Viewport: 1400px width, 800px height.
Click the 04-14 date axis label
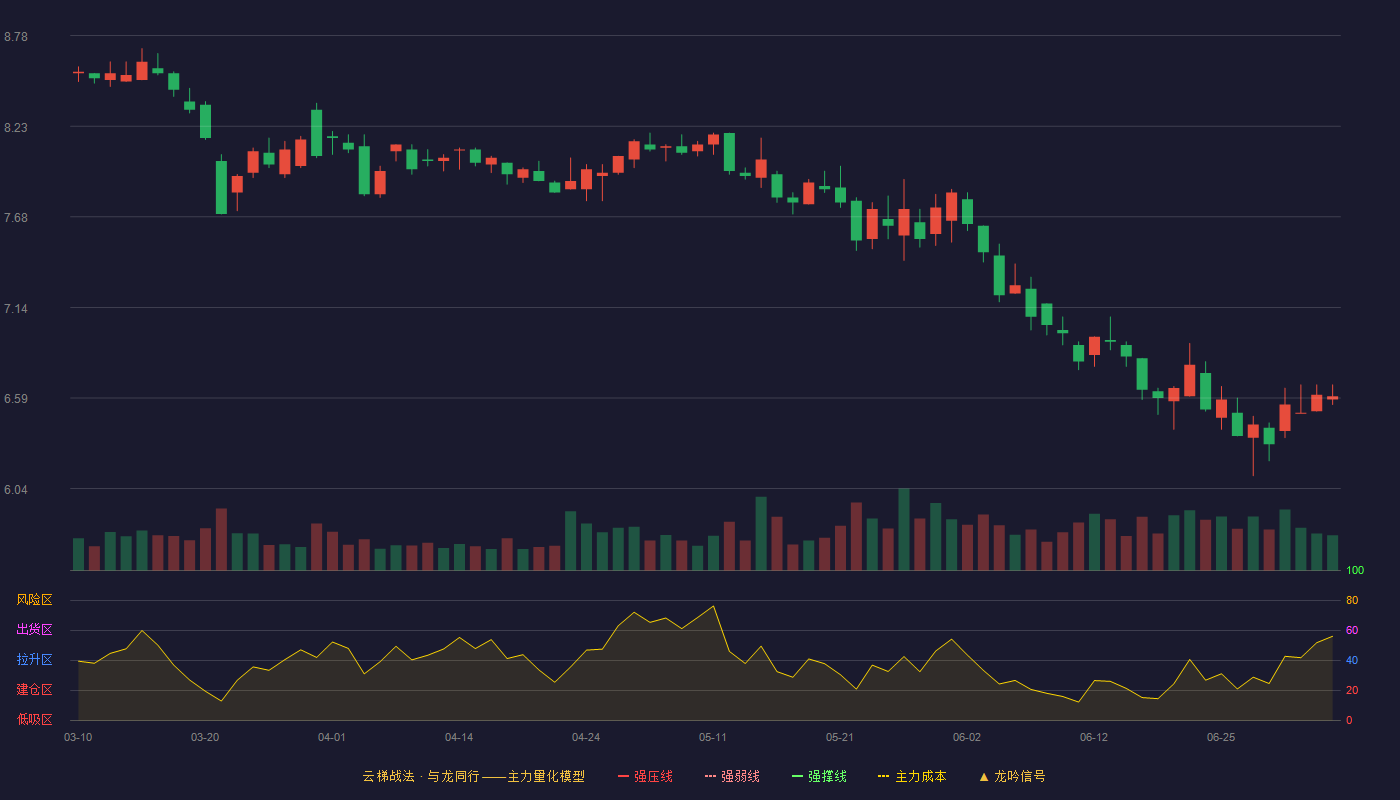pos(459,737)
